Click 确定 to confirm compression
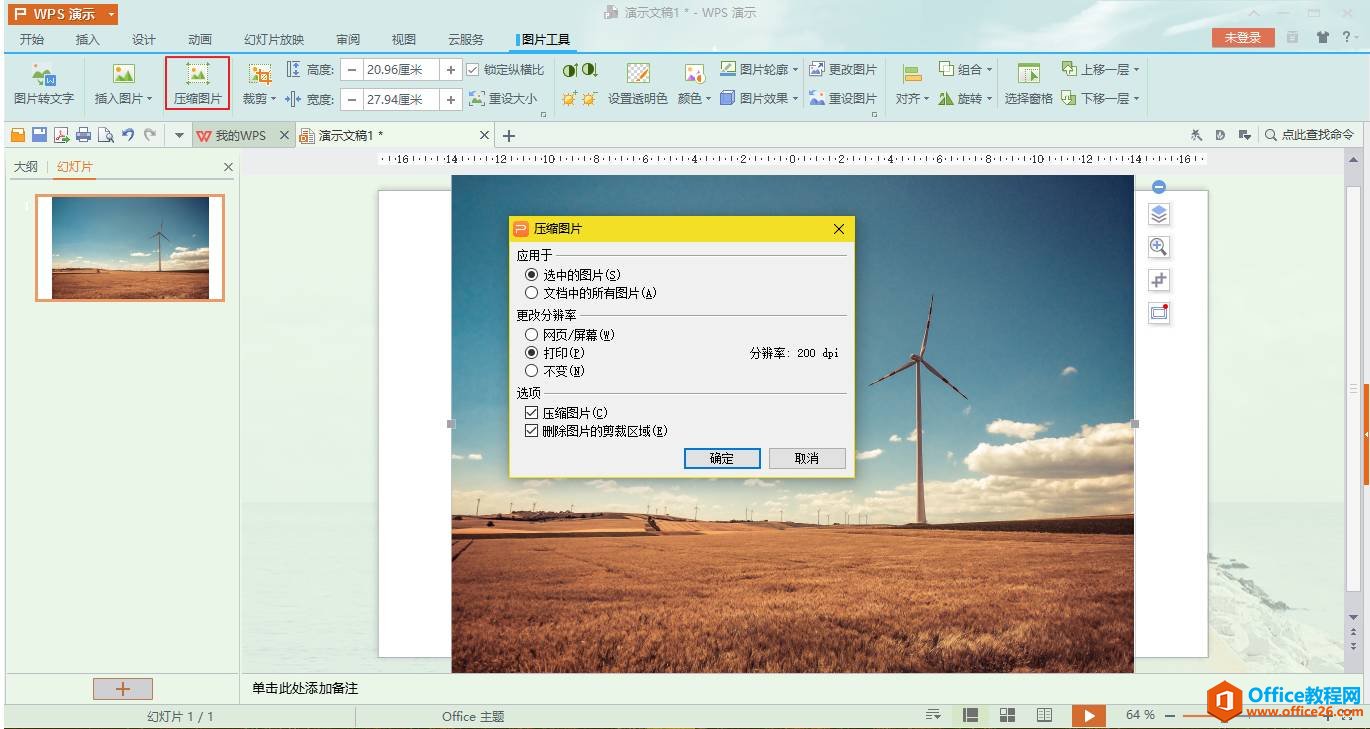 pyautogui.click(x=722, y=458)
